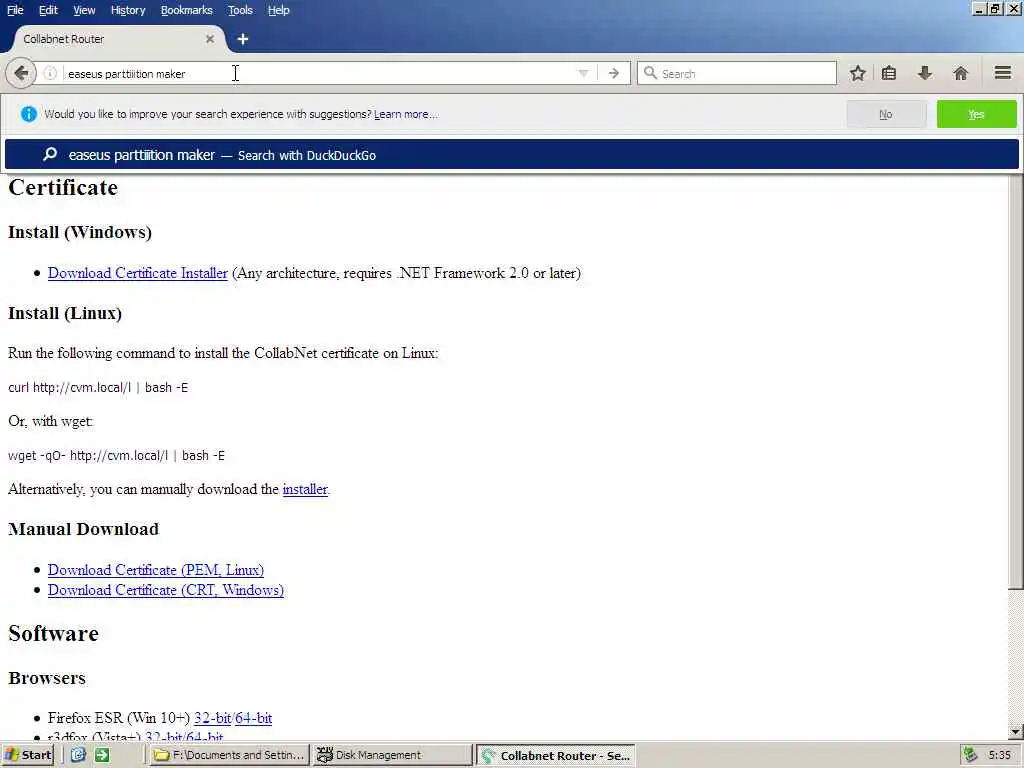Open the File menu

pyautogui.click(x=15, y=10)
